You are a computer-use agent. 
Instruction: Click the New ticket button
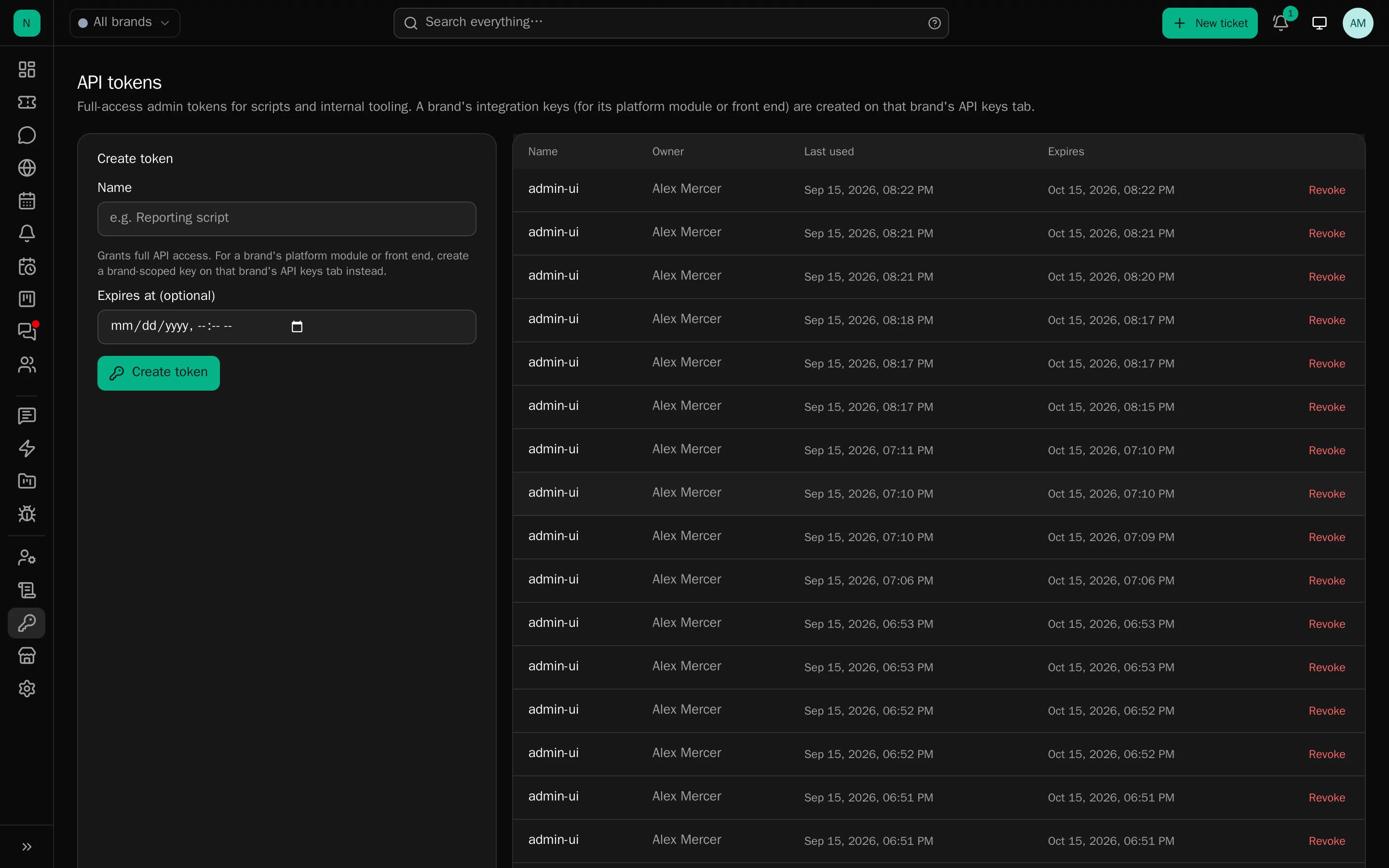(1210, 23)
